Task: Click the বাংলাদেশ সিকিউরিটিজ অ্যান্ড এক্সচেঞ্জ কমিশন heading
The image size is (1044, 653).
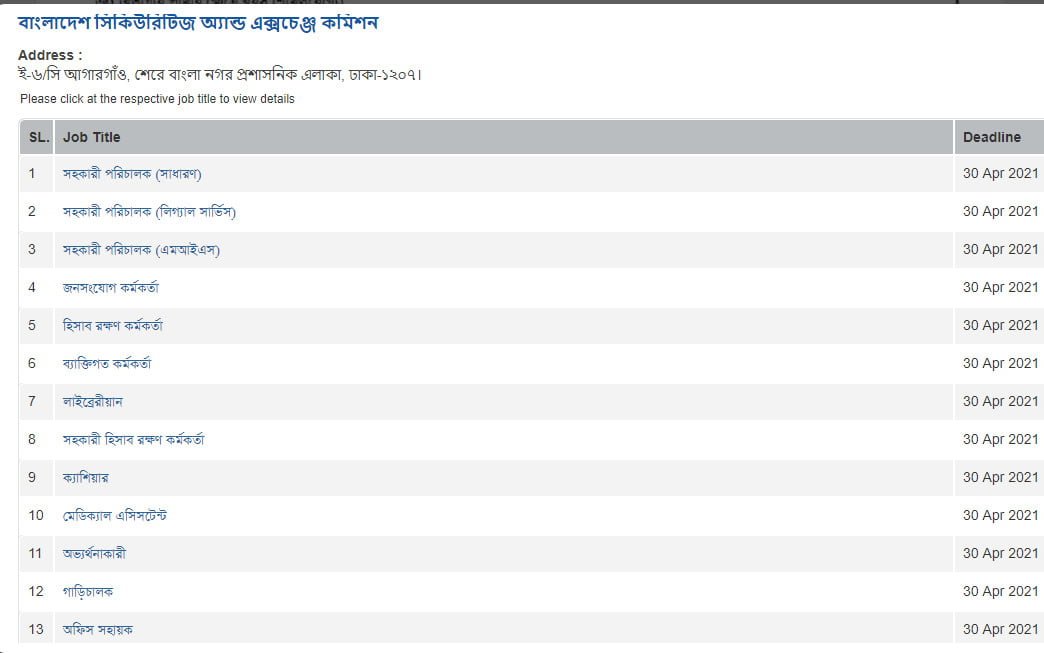Action: 198,22
